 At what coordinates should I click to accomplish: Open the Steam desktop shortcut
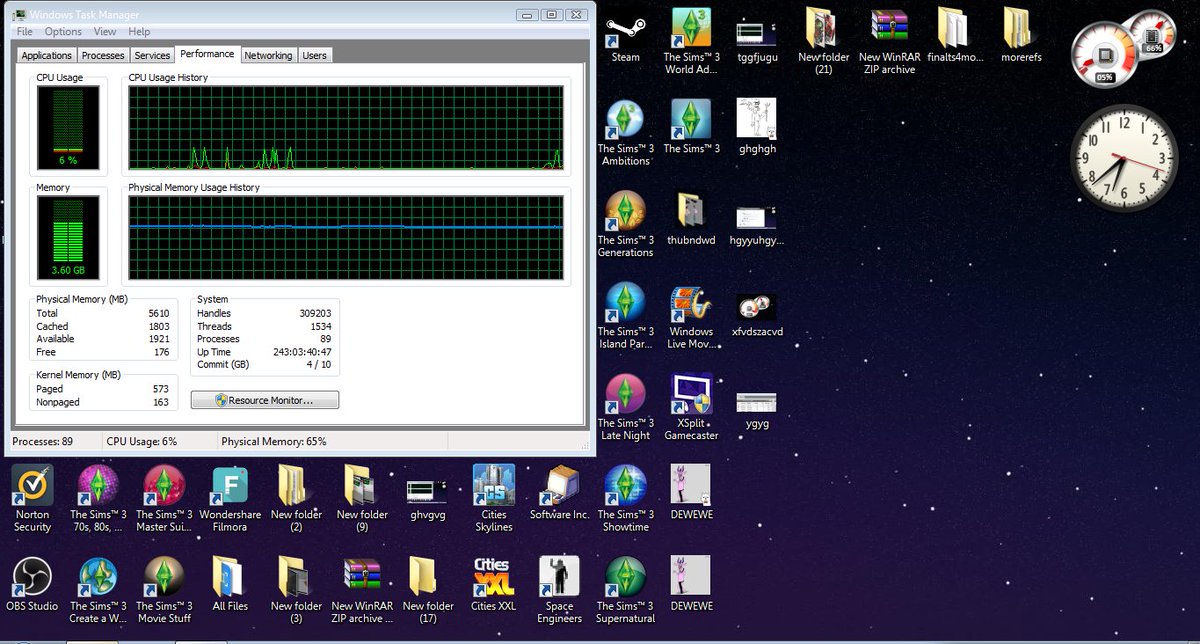[626, 36]
